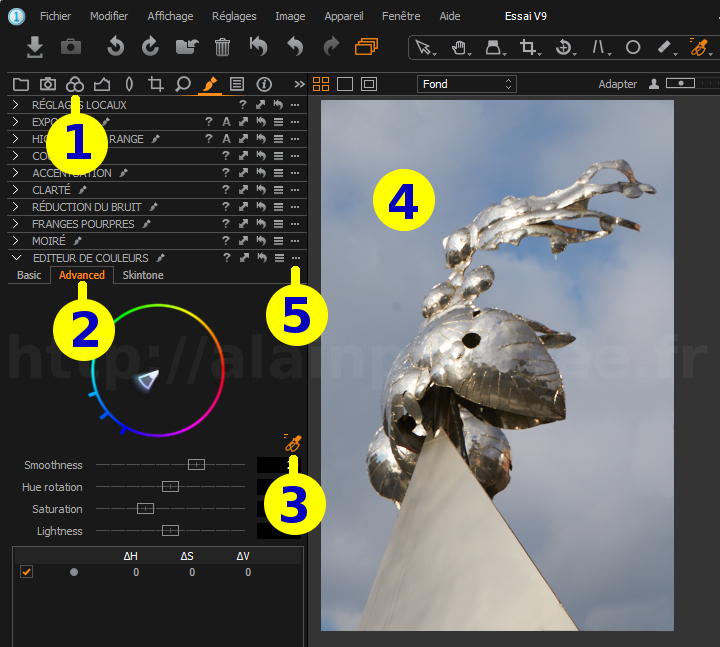Open presets list icon for Réduction du Bruit
The height and width of the screenshot is (647, 720).
point(278,207)
